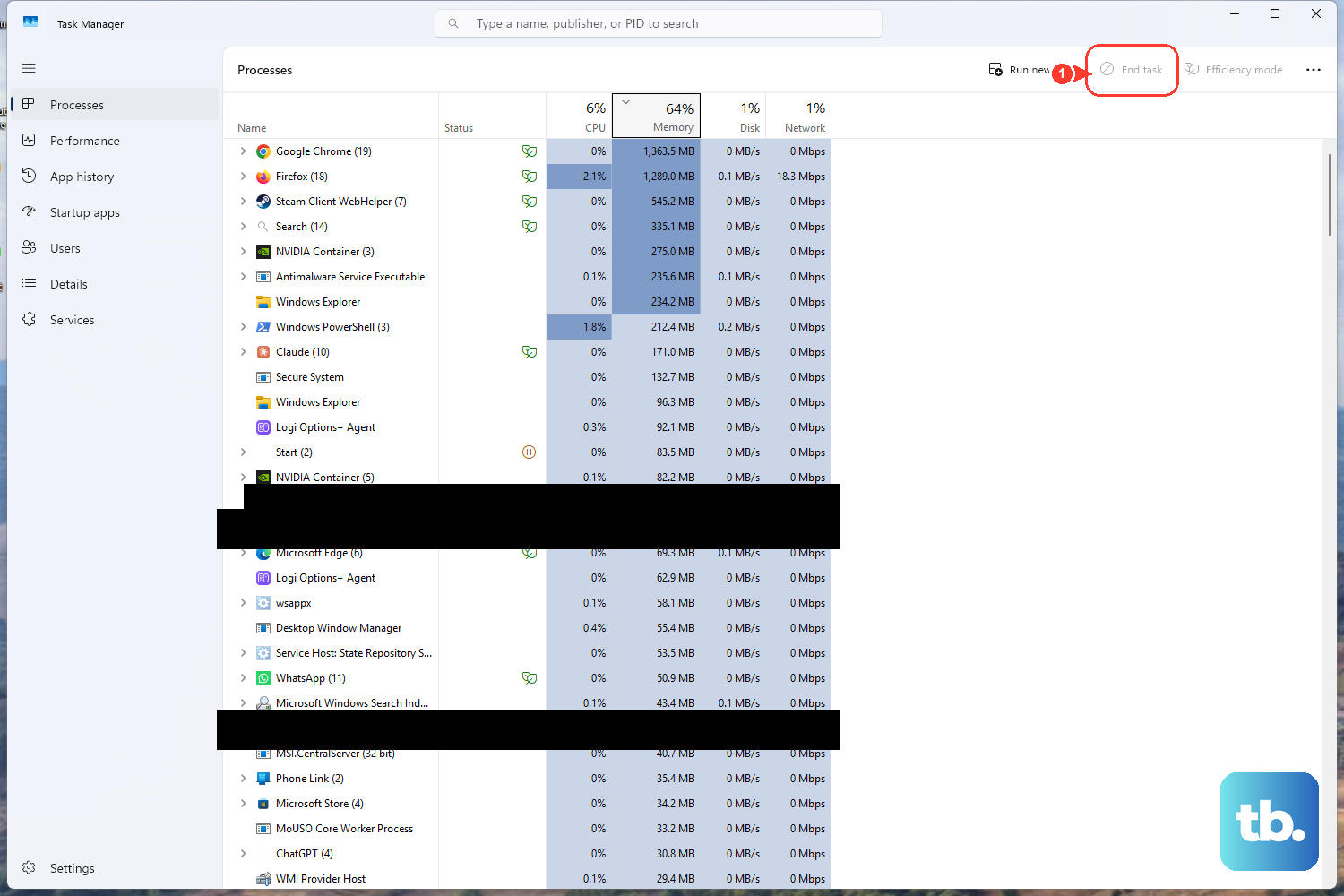Expand the Search (14) process group

(243, 227)
